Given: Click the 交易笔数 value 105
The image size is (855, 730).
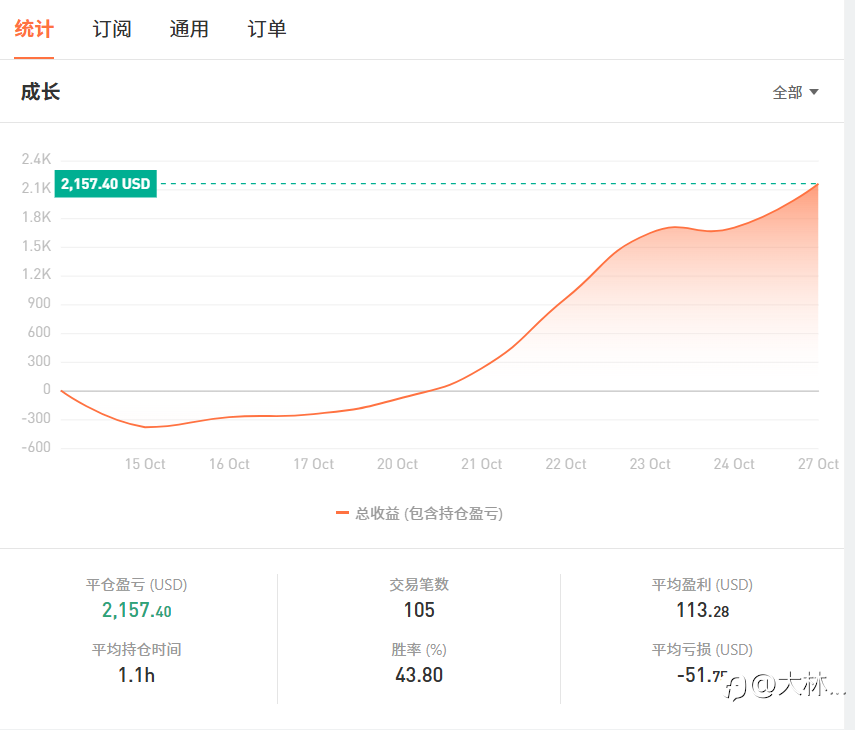Looking at the screenshot, I should (x=419, y=610).
